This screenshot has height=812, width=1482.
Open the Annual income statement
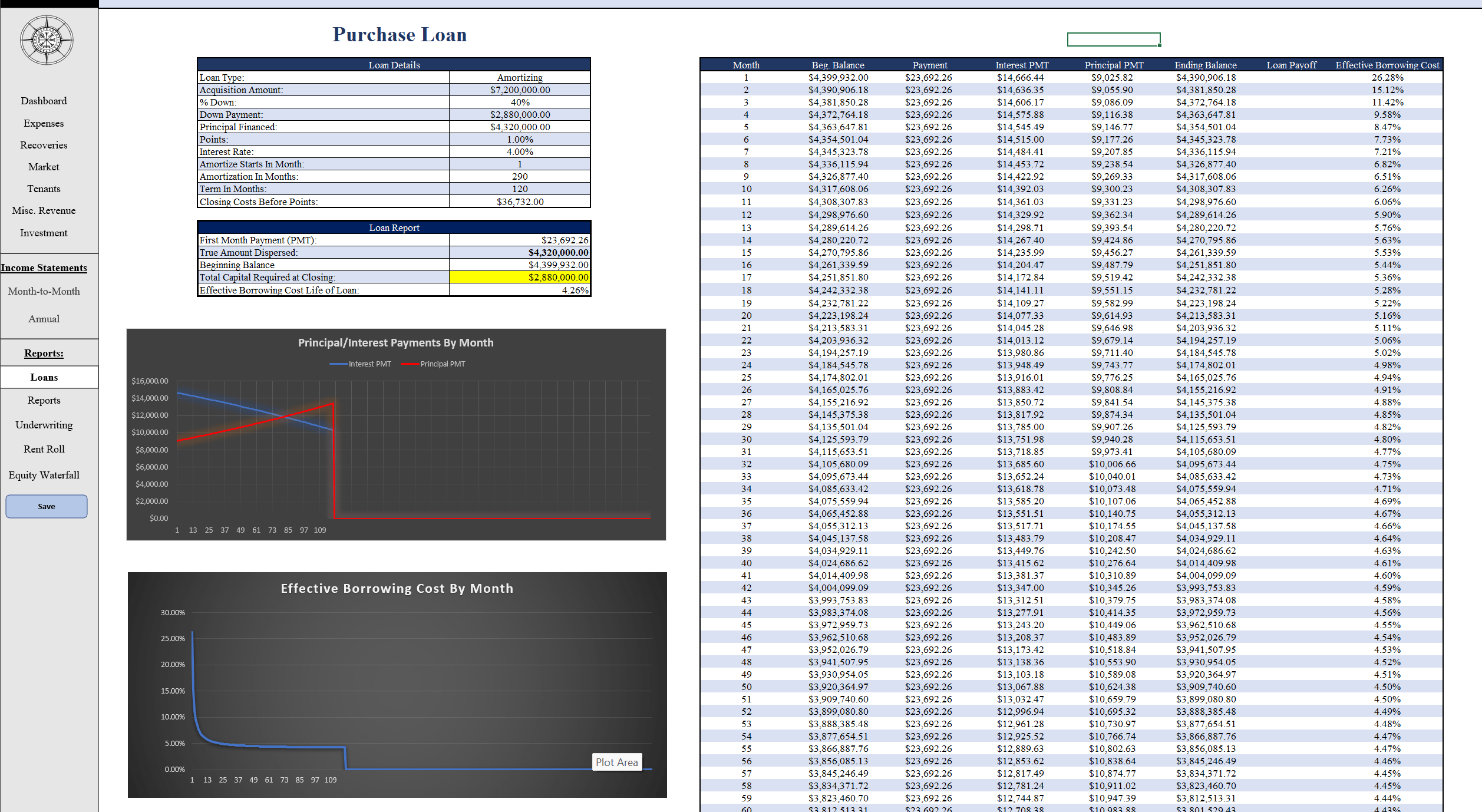pyautogui.click(x=44, y=319)
